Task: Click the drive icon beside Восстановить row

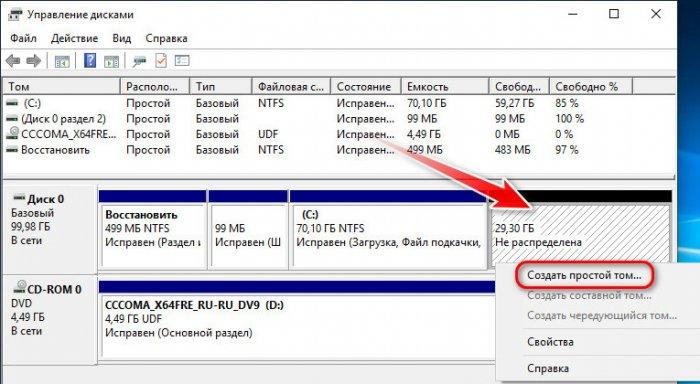Action: (12, 150)
